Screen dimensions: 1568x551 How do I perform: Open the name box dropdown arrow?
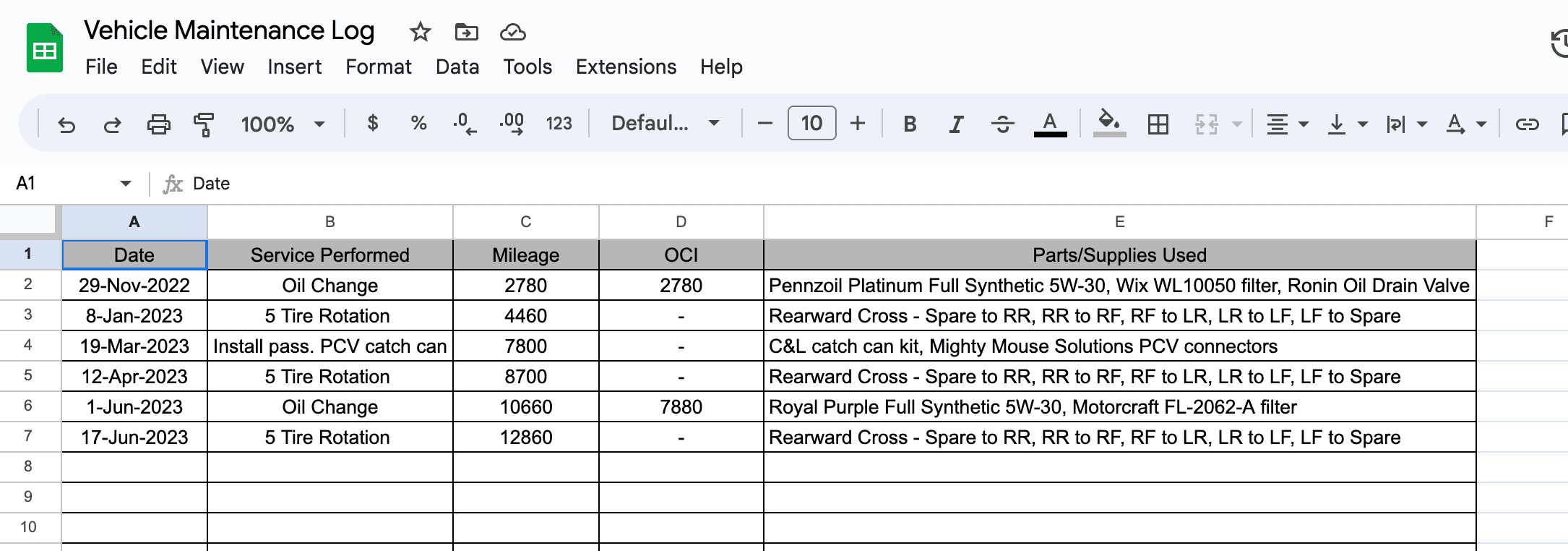(126, 184)
